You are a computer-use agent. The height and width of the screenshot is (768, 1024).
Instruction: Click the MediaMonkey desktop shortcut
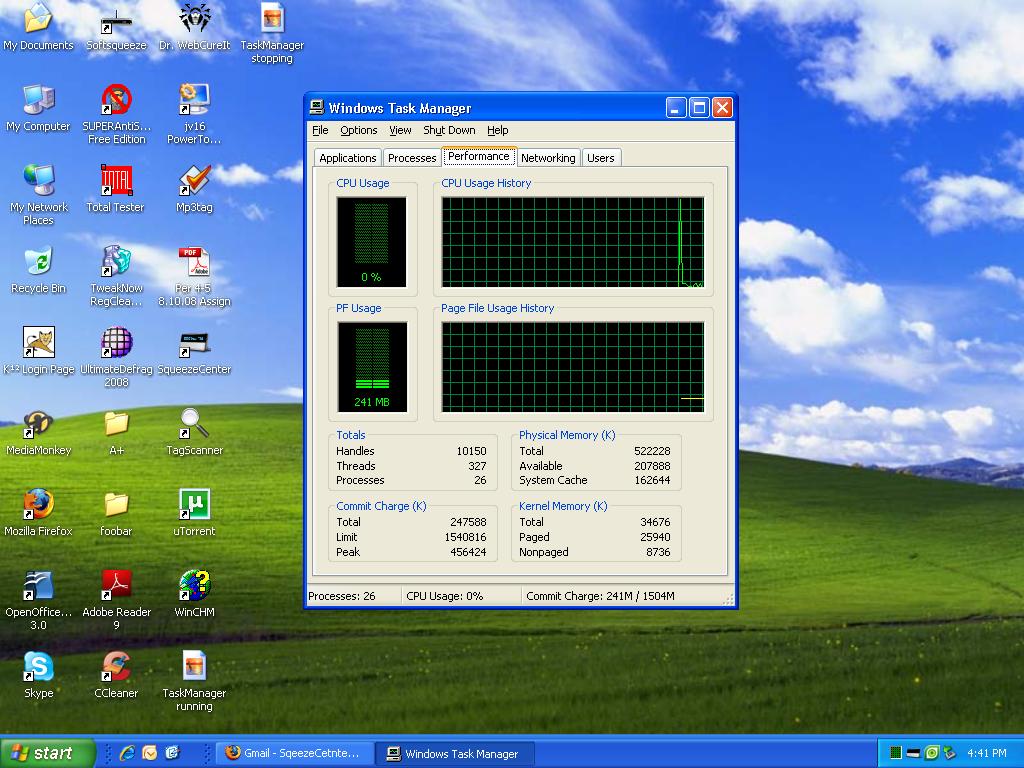[x=38, y=424]
